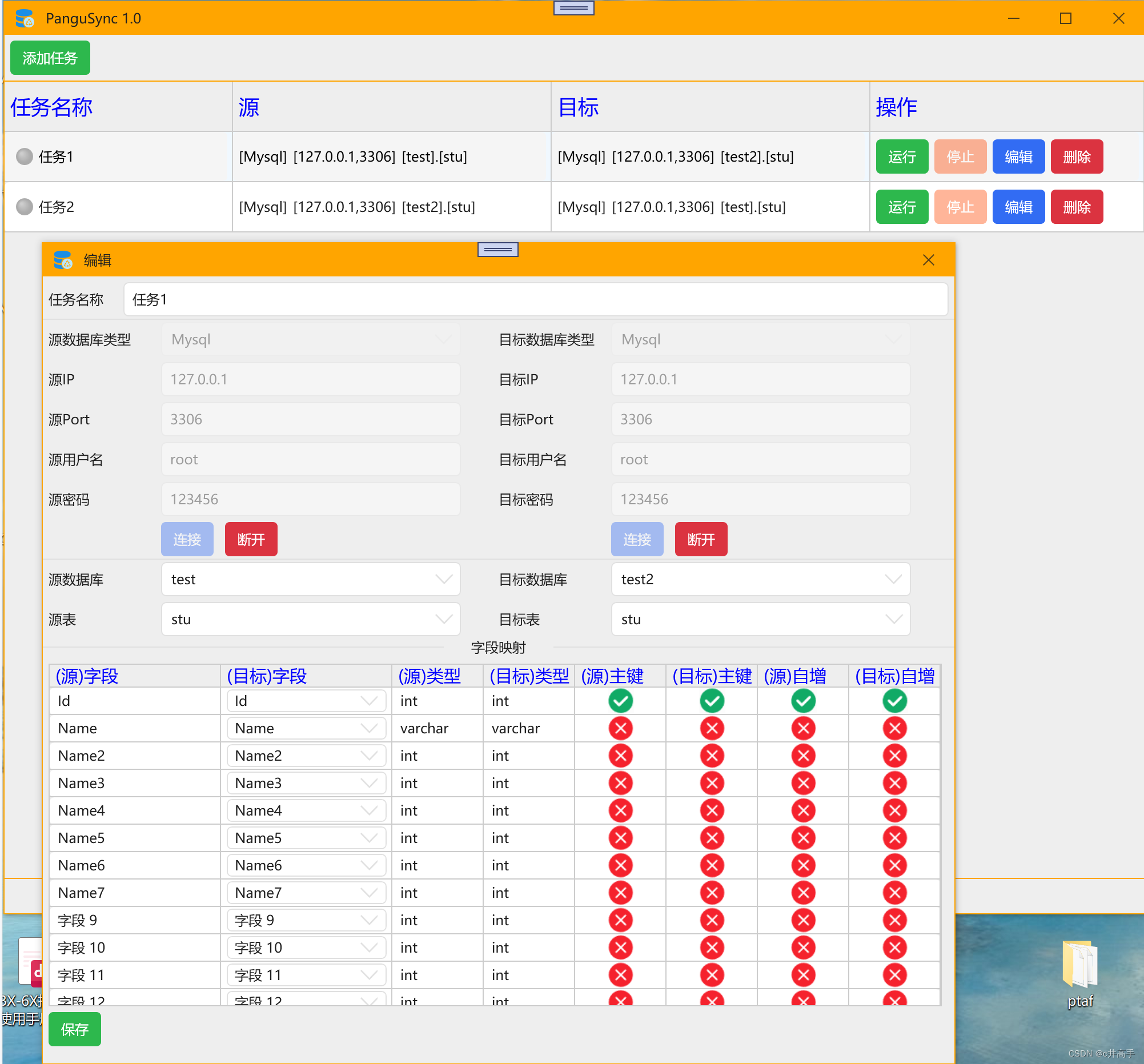
Task: Click the gray status indicator for 任务1
Action: [x=24, y=156]
